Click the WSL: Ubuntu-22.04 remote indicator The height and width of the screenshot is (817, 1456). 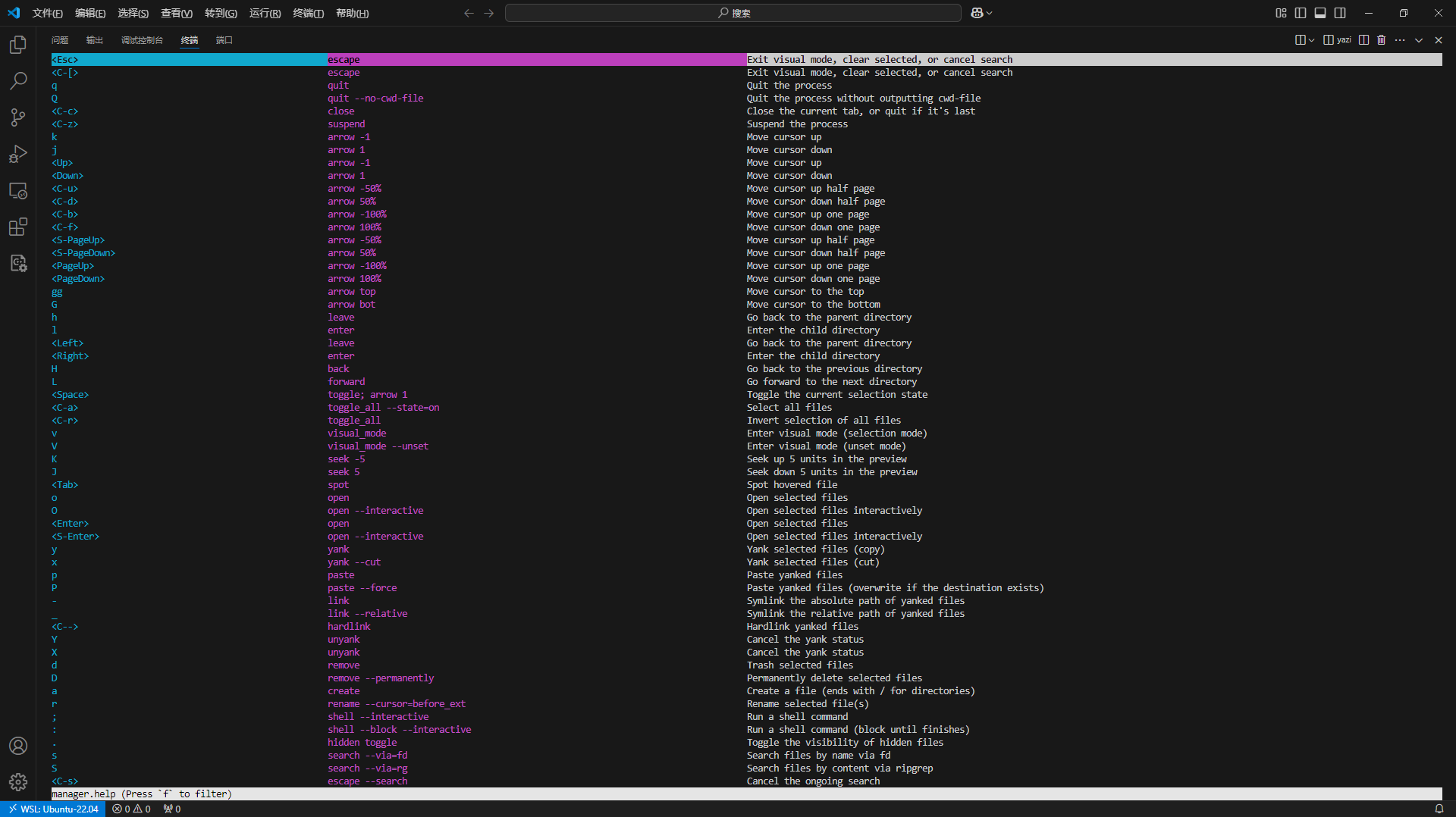53,809
